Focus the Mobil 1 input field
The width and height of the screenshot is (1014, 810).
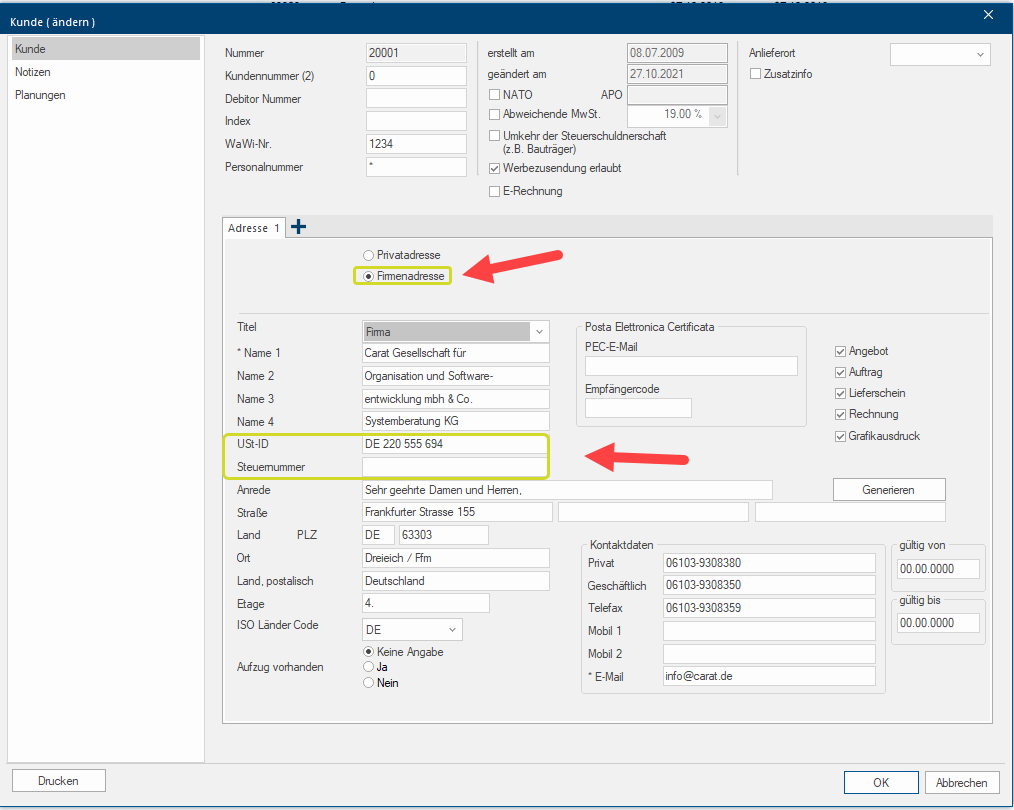point(770,631)
